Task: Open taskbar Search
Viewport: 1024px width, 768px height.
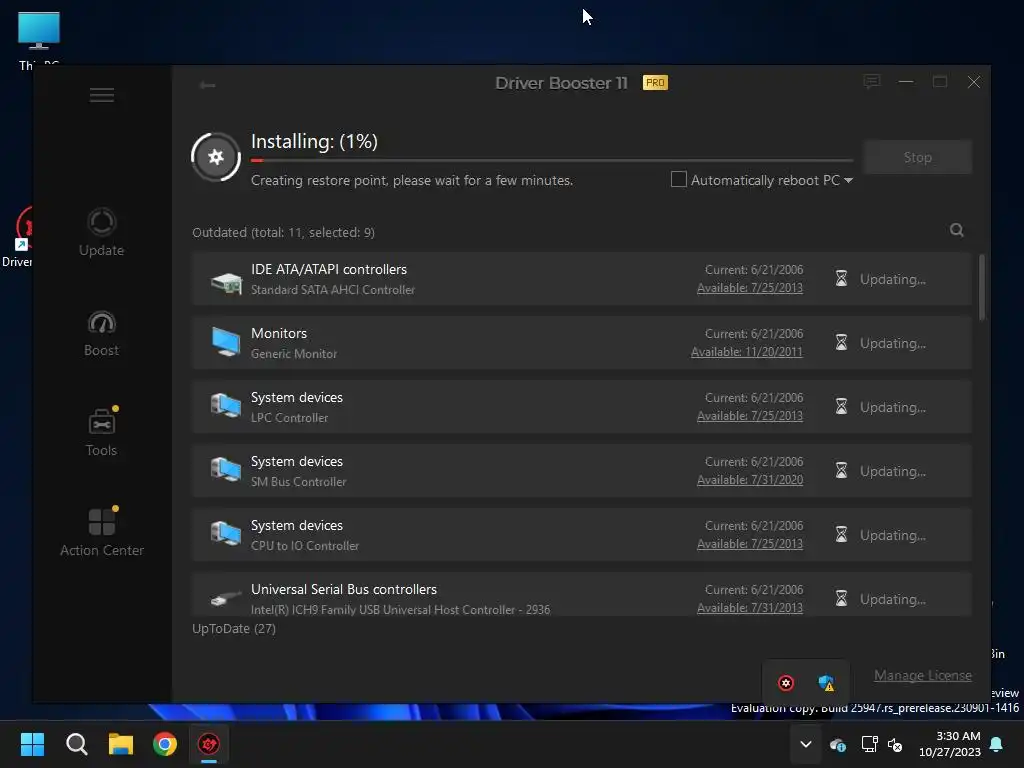Action: coord(76,744)
